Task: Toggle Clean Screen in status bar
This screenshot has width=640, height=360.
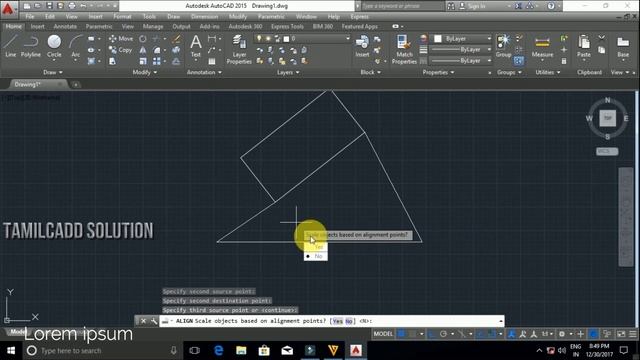Action: (621, 334)
